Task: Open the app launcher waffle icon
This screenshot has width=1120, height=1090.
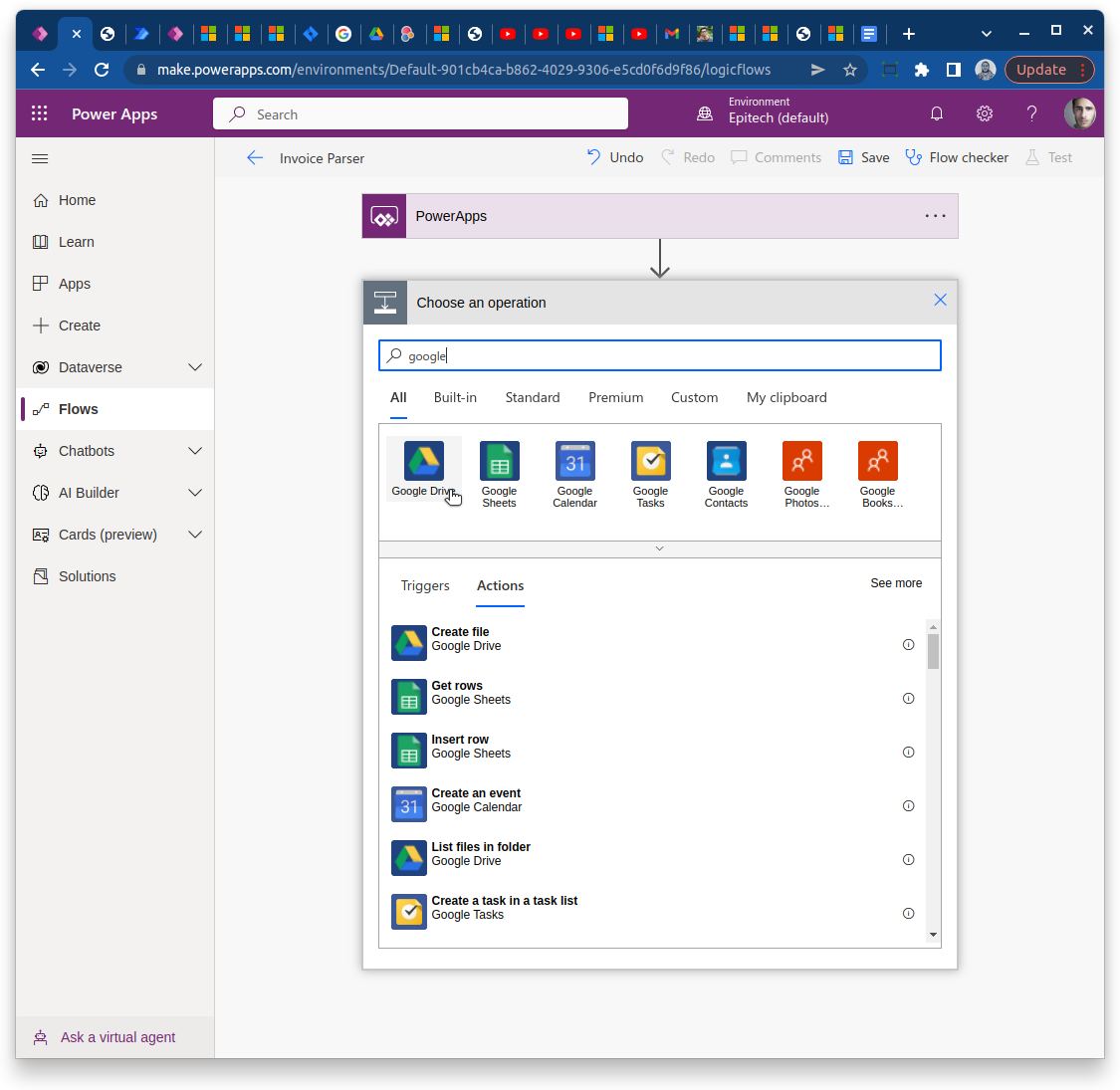Action: pos(39,113)
